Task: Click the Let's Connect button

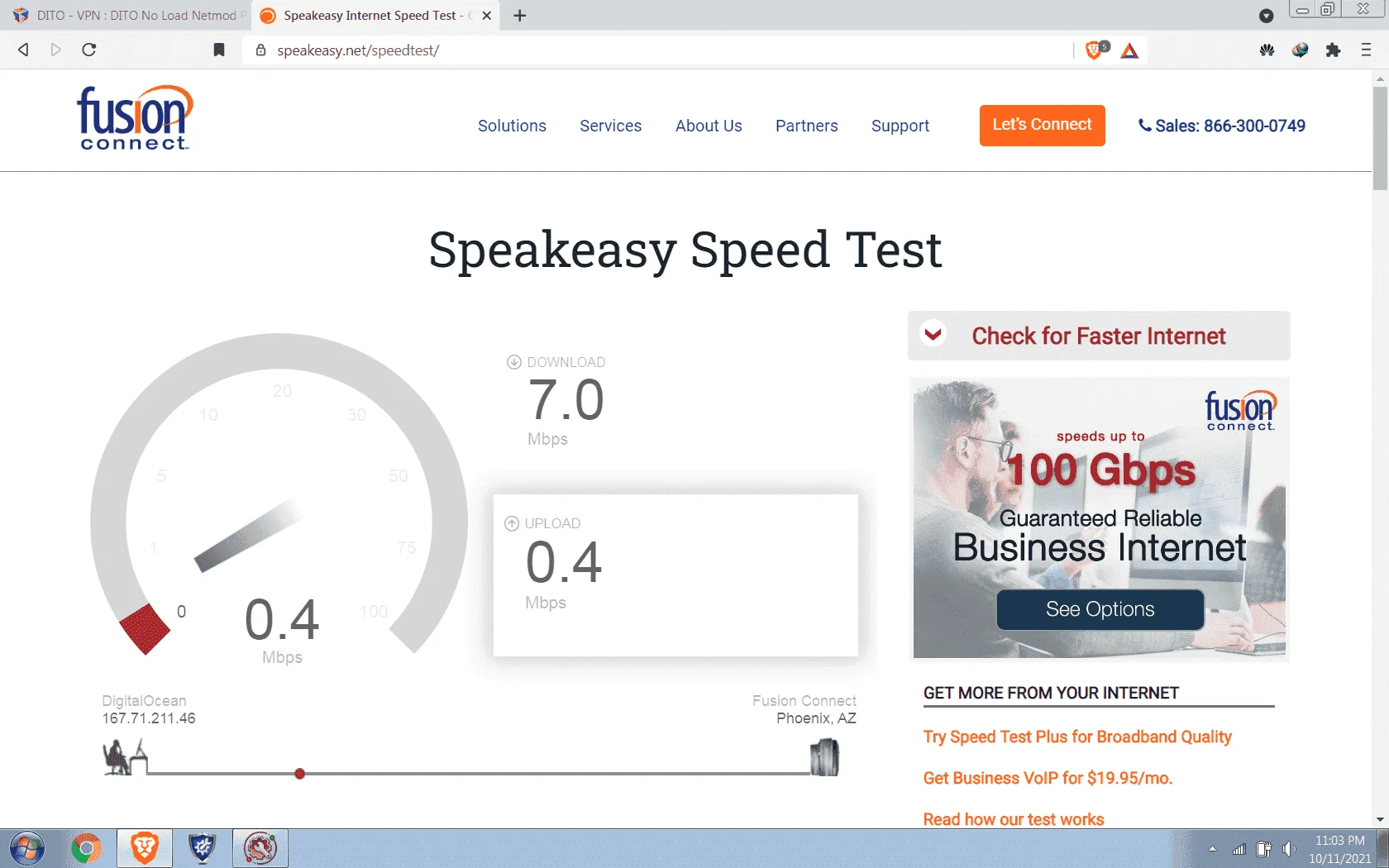Action: 1042,125
